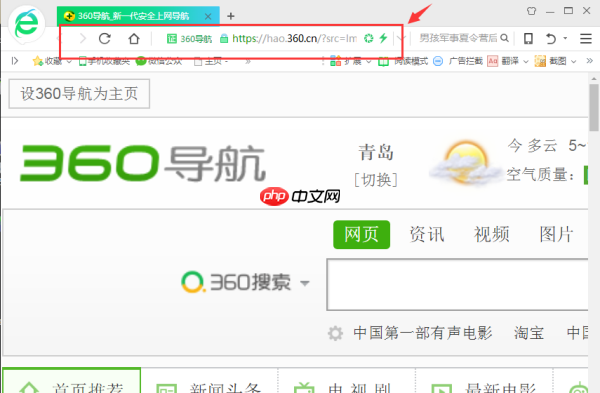Viewport: 600px width, 393px height.
Task: Click the 收藏 favorites star
Action: pos(38,61)
